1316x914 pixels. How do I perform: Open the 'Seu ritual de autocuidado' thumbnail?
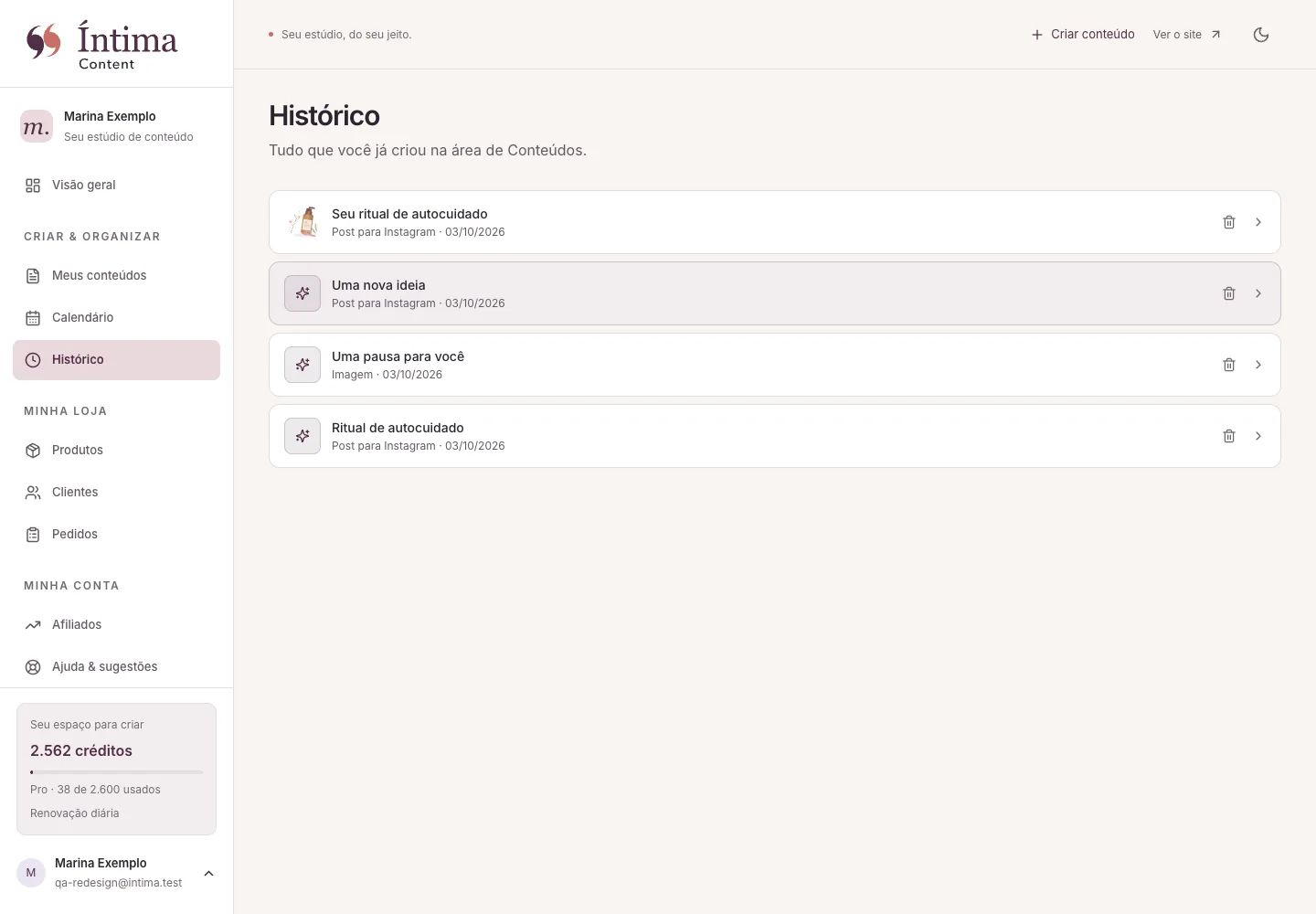click(x=302, y=222)
